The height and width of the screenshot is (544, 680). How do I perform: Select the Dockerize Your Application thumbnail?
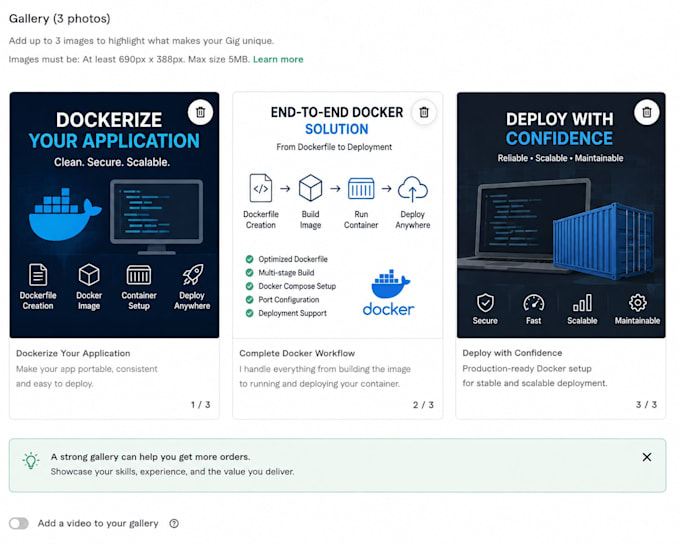(114, 215)
